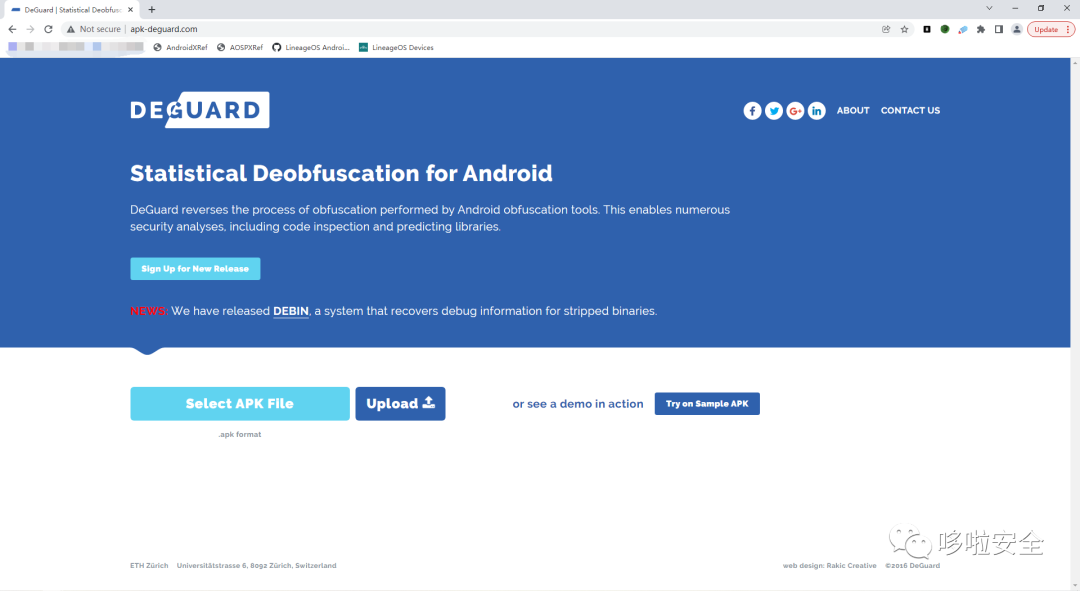The height and width of the screenshot is (591, 1080).
Task: Select the DeGuard browser tab
Action: pos(71,10)
